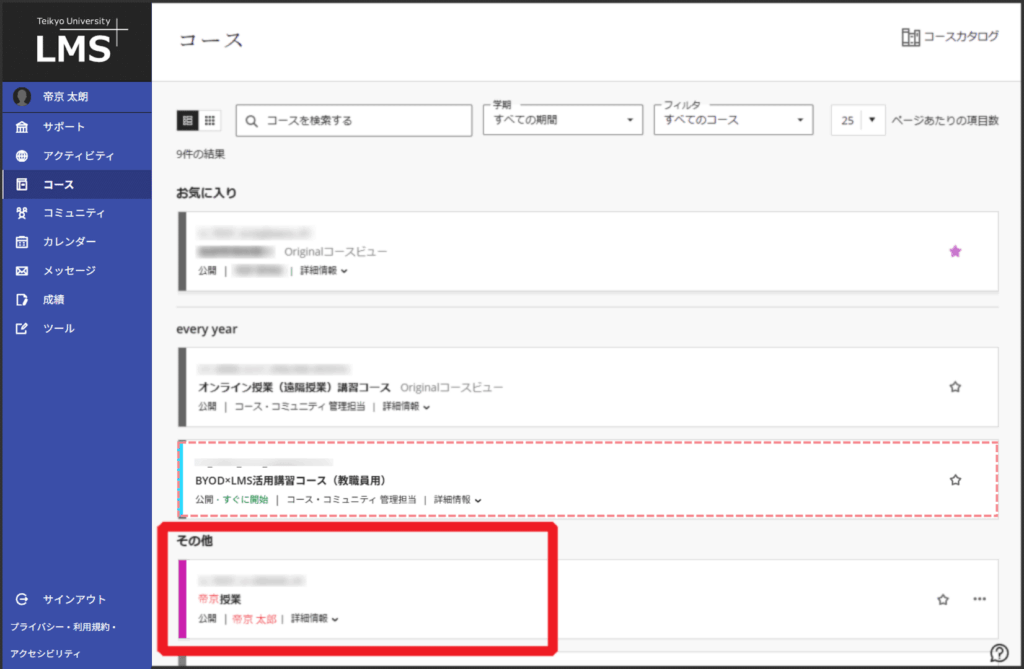Open the course catalog icon
The height and width of the screenshot is (669, 1024).
tap(910, 38)
